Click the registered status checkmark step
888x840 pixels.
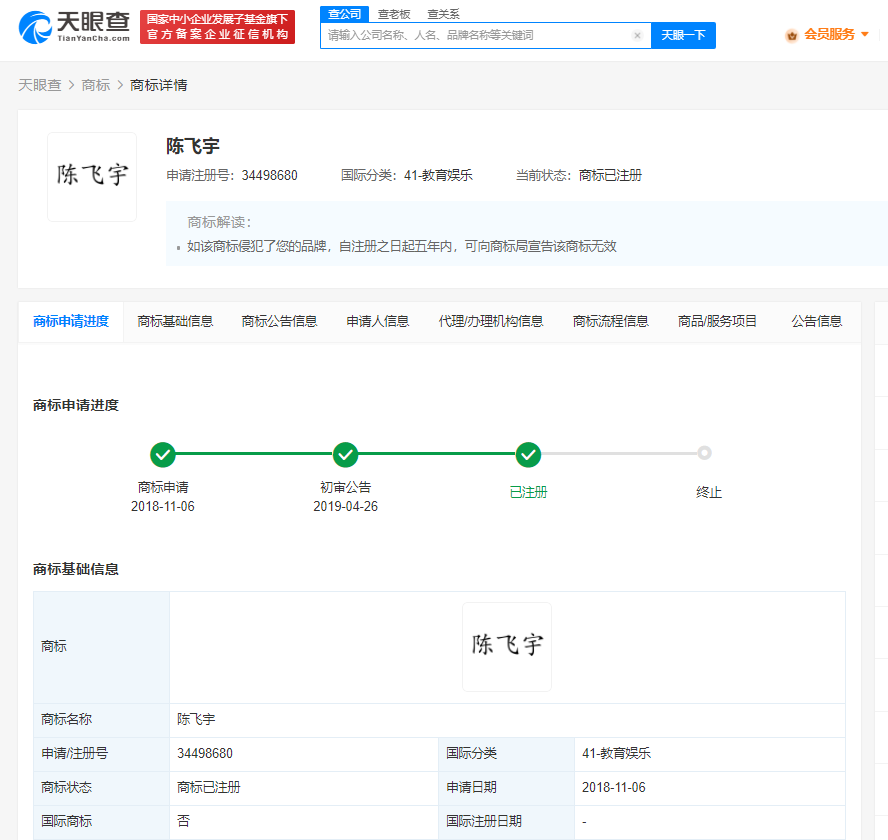528,455
